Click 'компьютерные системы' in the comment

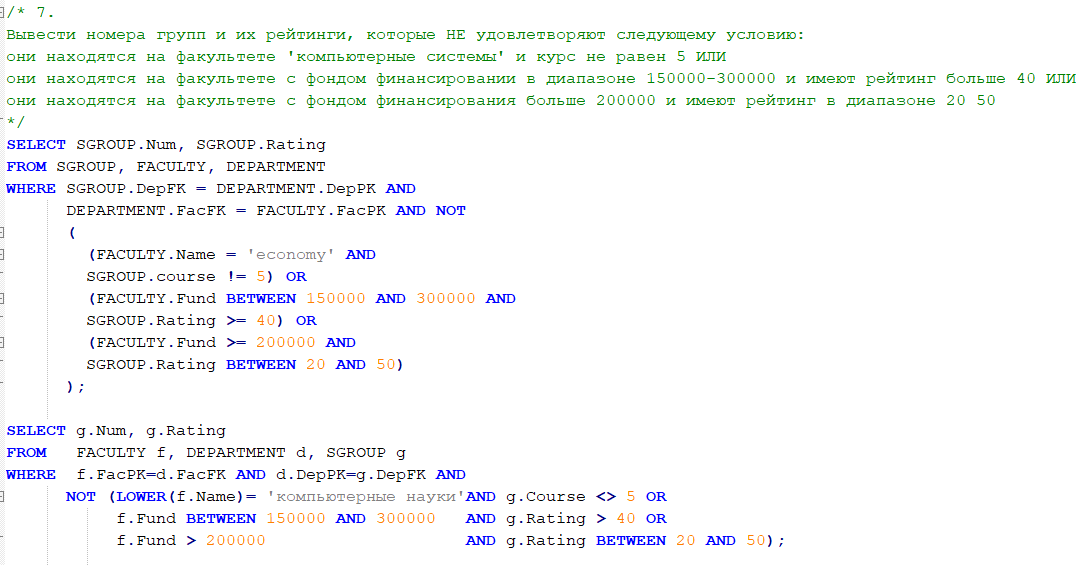pos(396,57)
